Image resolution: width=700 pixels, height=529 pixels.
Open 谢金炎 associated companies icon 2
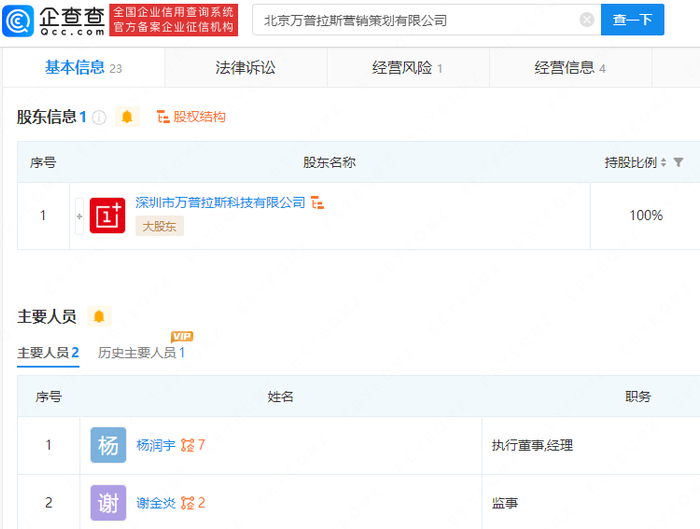click(x=193, y=503)
